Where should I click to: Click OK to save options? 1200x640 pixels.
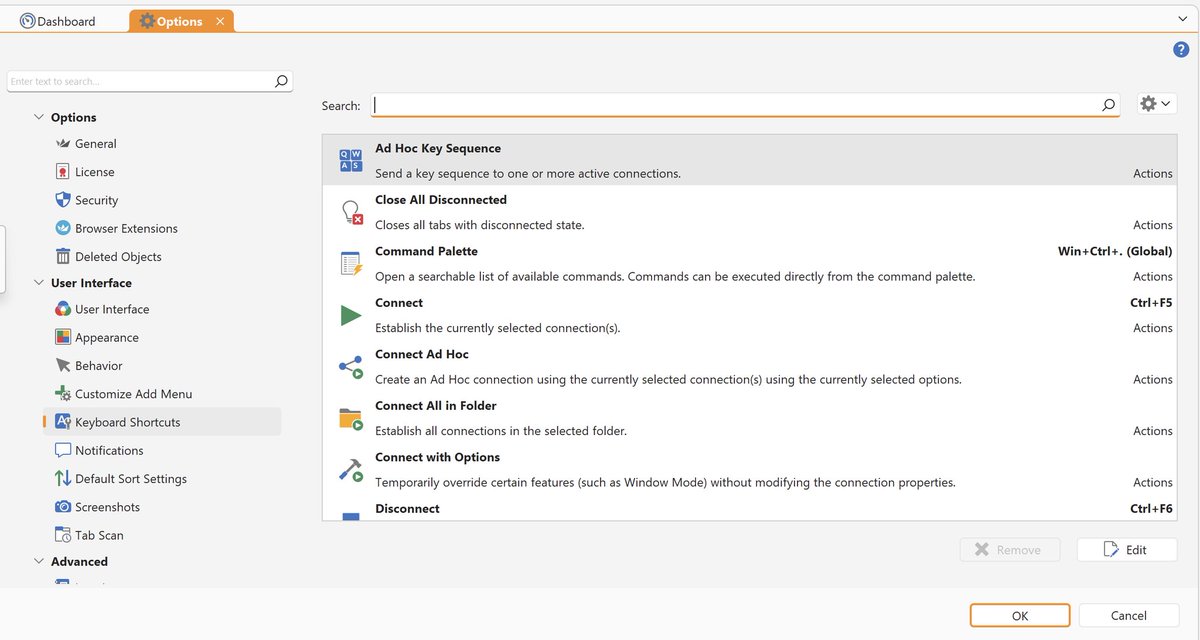click(1020, 616)
